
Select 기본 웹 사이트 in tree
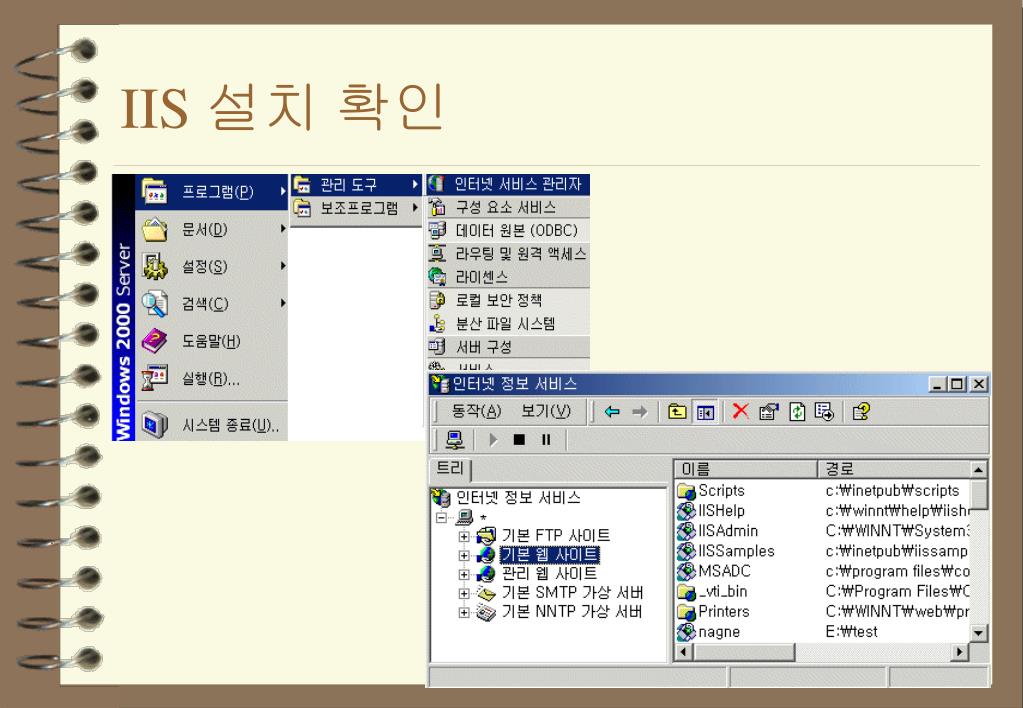tap(549, 555)
